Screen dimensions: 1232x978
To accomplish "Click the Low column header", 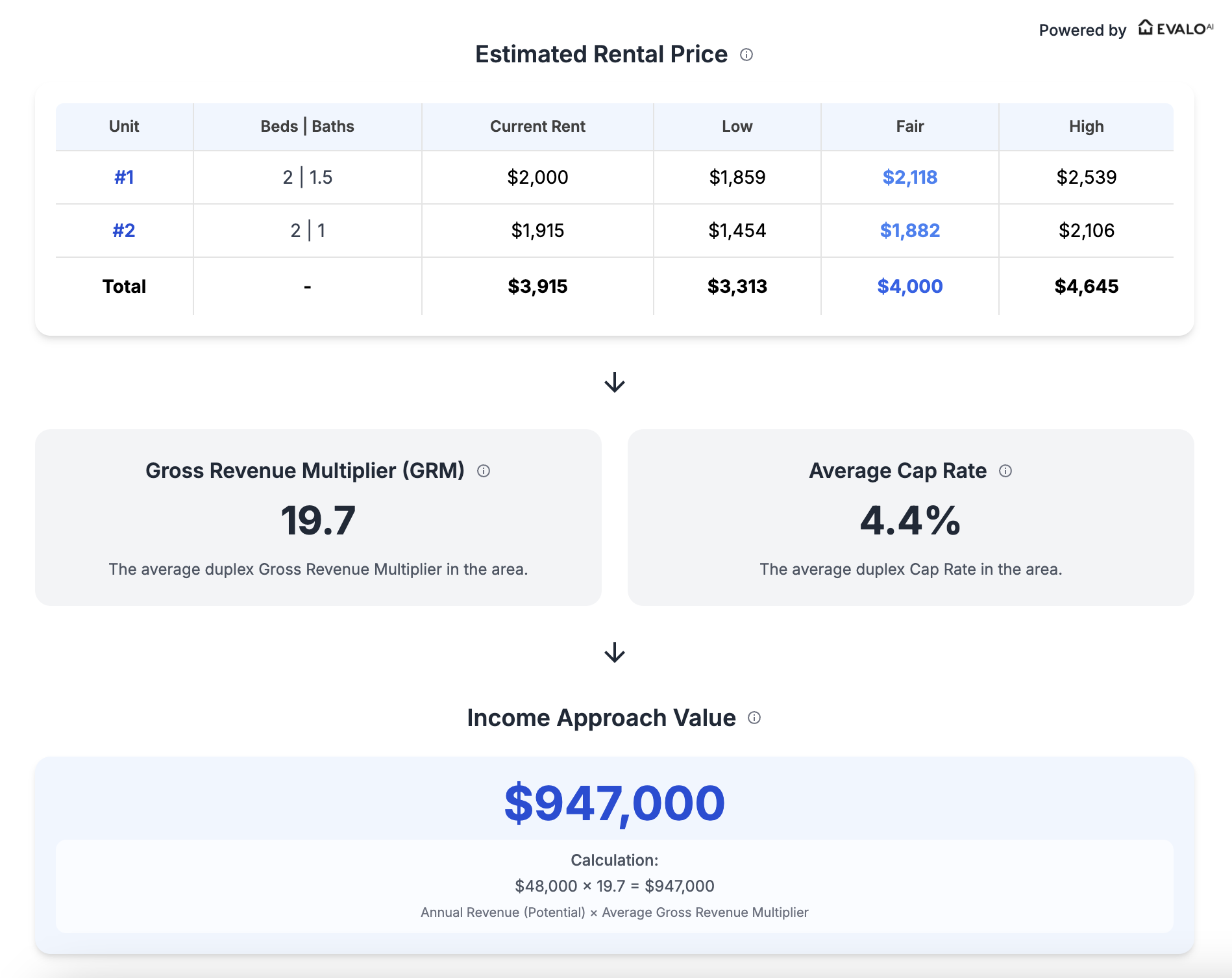I will coord(737,126).
